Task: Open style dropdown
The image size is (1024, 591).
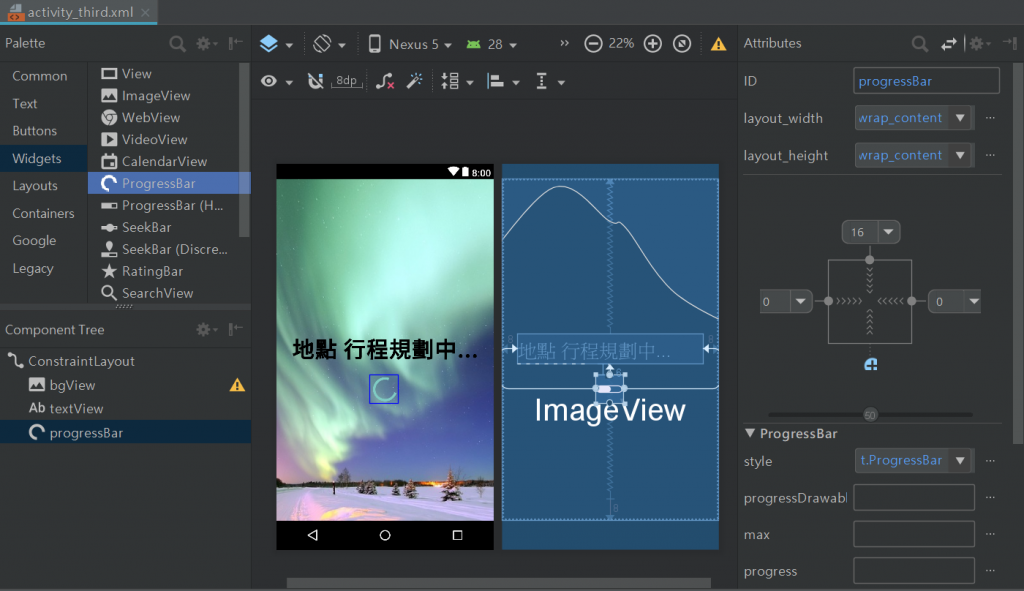Action: [960, 460]
